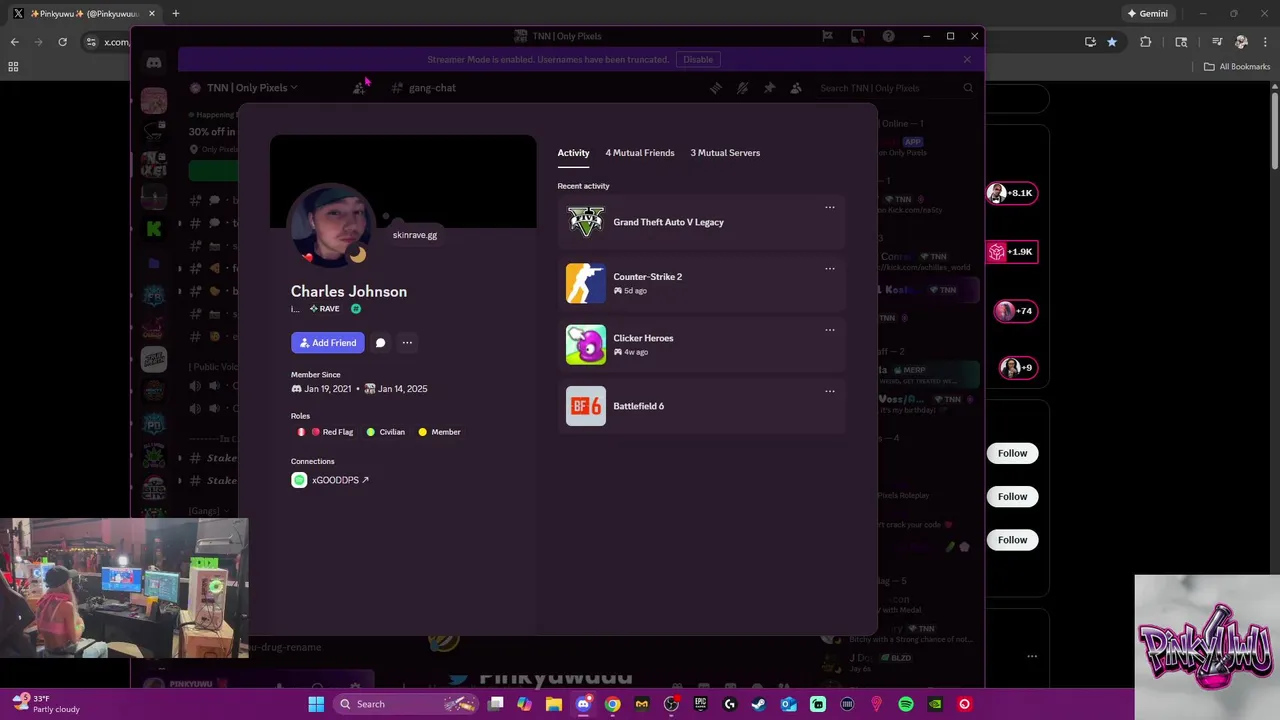Open options menu for Clicker Heroes activity
The width and height of the screenshot is (1280, 720).
coord(829,330)
